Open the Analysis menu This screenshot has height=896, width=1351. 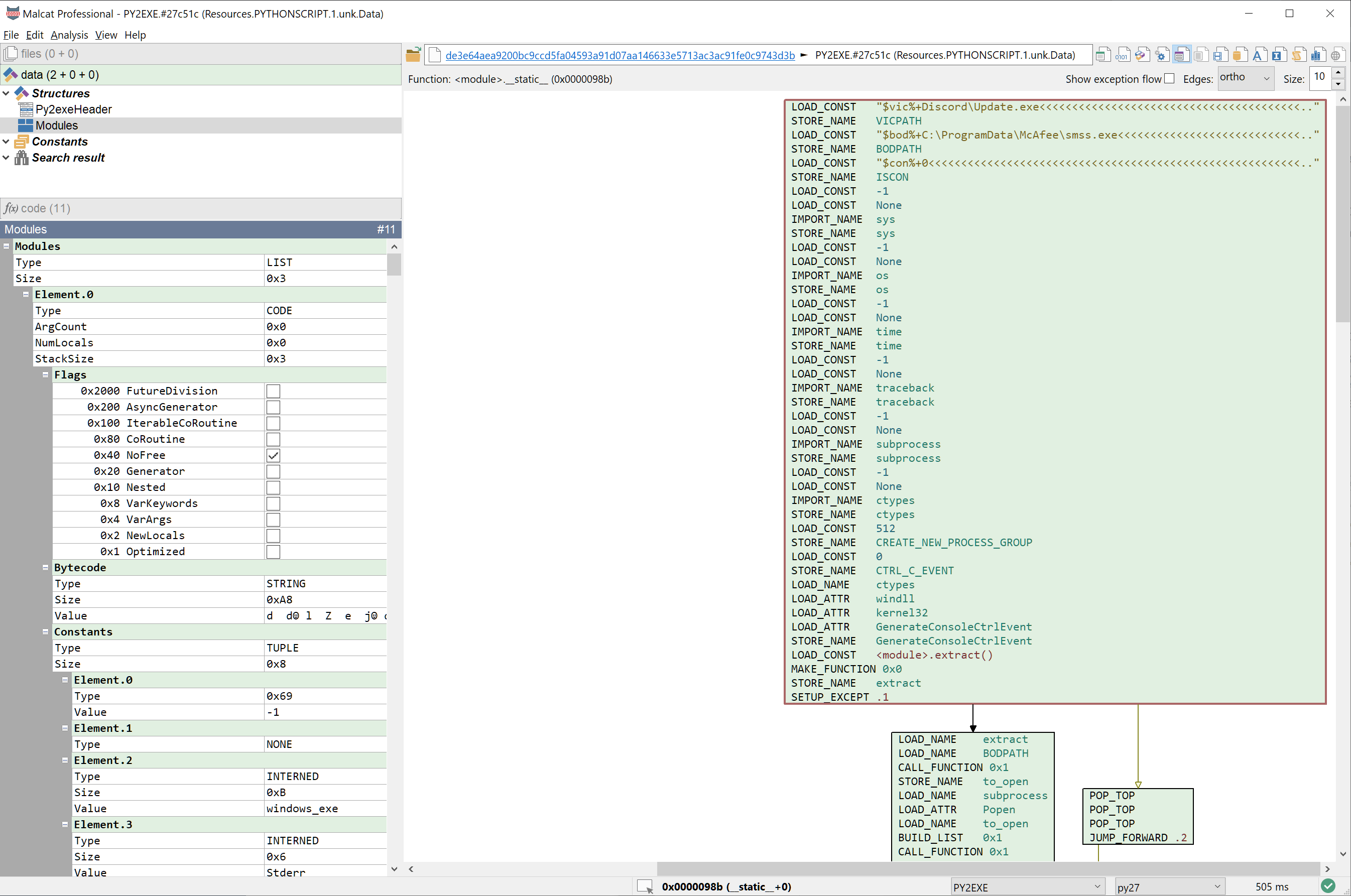click(x=69, y=35)
